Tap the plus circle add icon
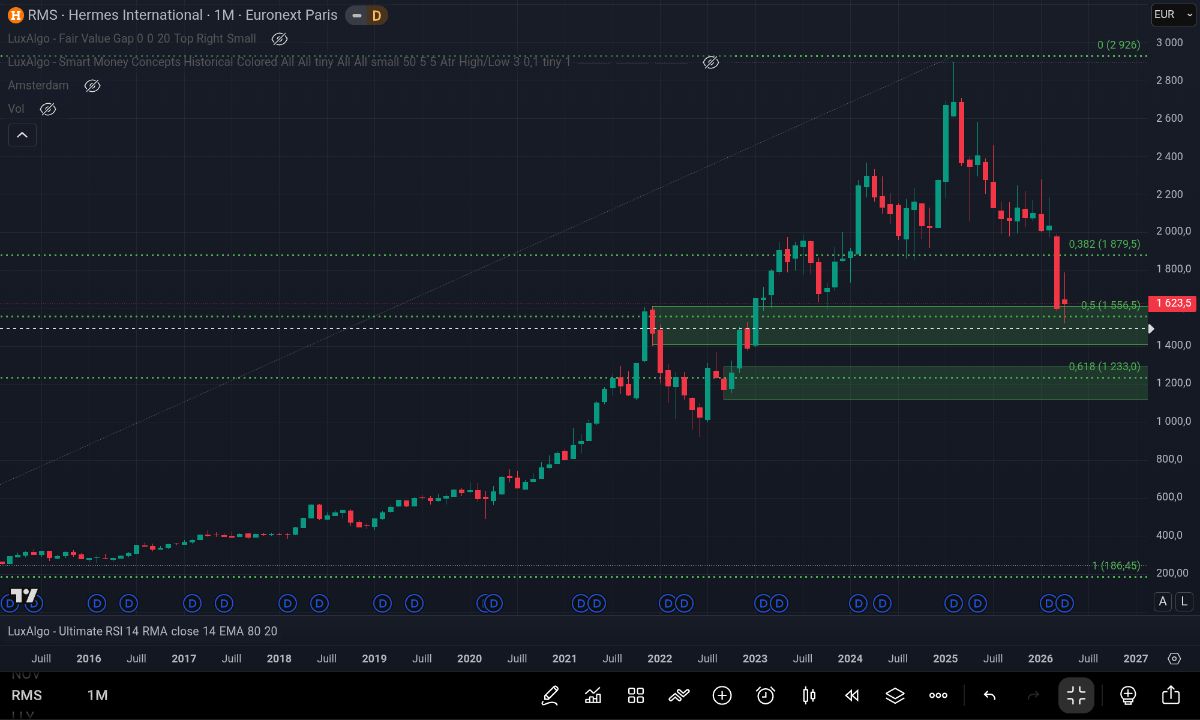 722,695
